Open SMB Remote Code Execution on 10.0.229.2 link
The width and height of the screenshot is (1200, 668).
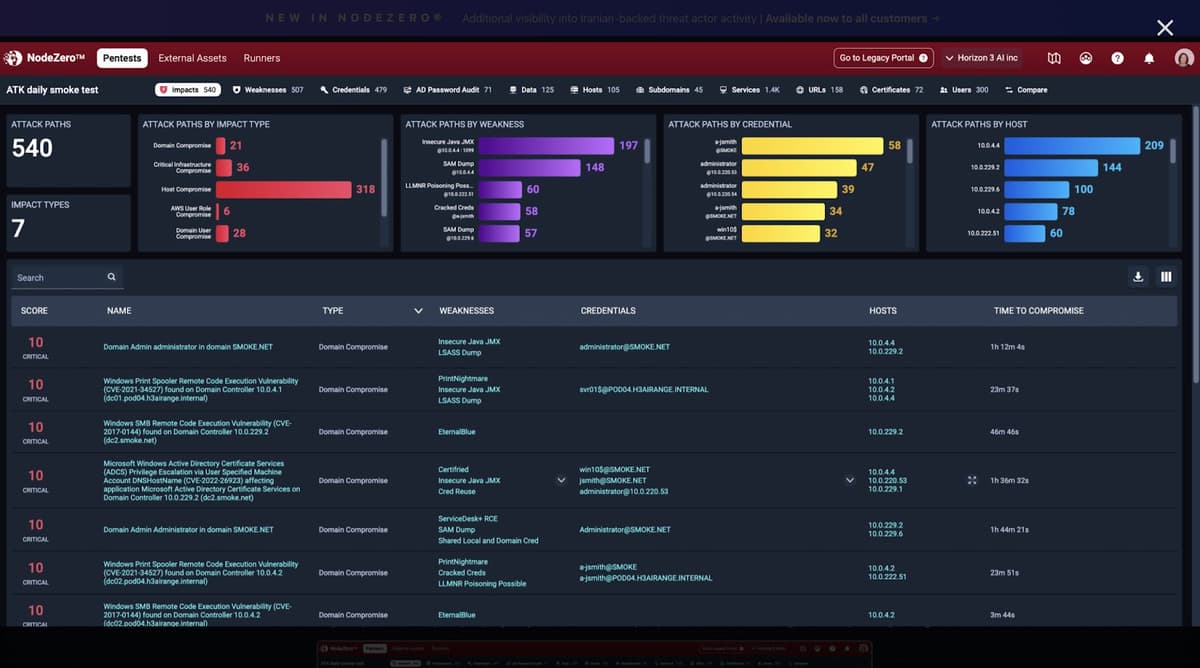pos(198,432)
